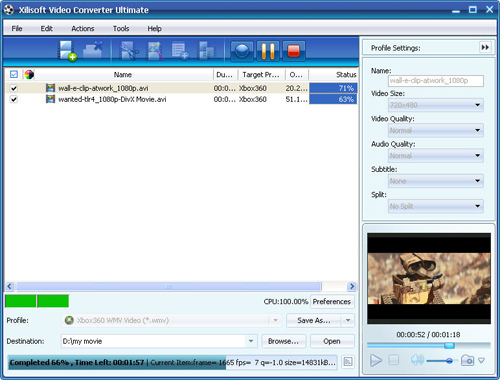Click the Save As... button
This screenshot has height=380, width=500.
314,320
